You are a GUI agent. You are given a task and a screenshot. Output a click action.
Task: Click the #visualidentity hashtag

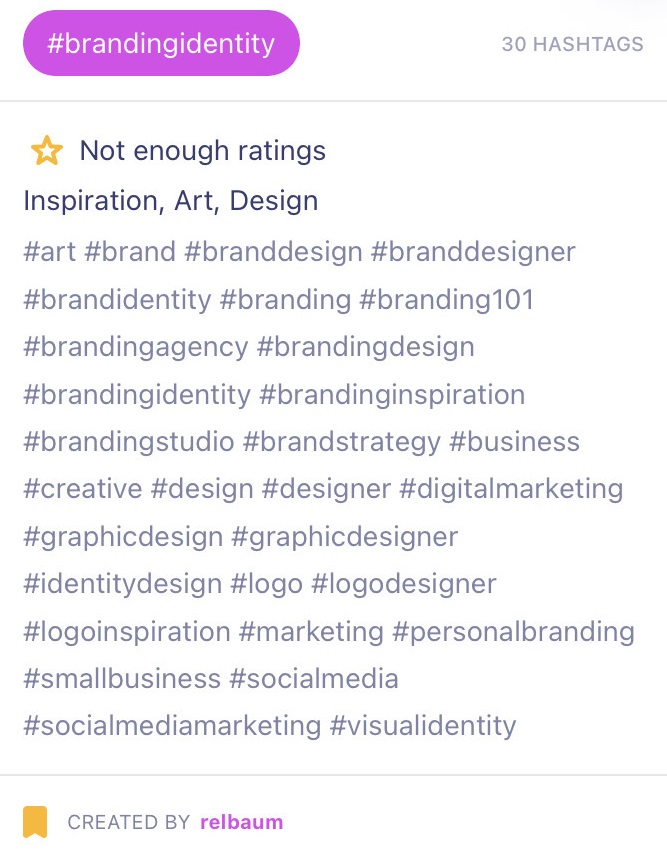point(423,726)
